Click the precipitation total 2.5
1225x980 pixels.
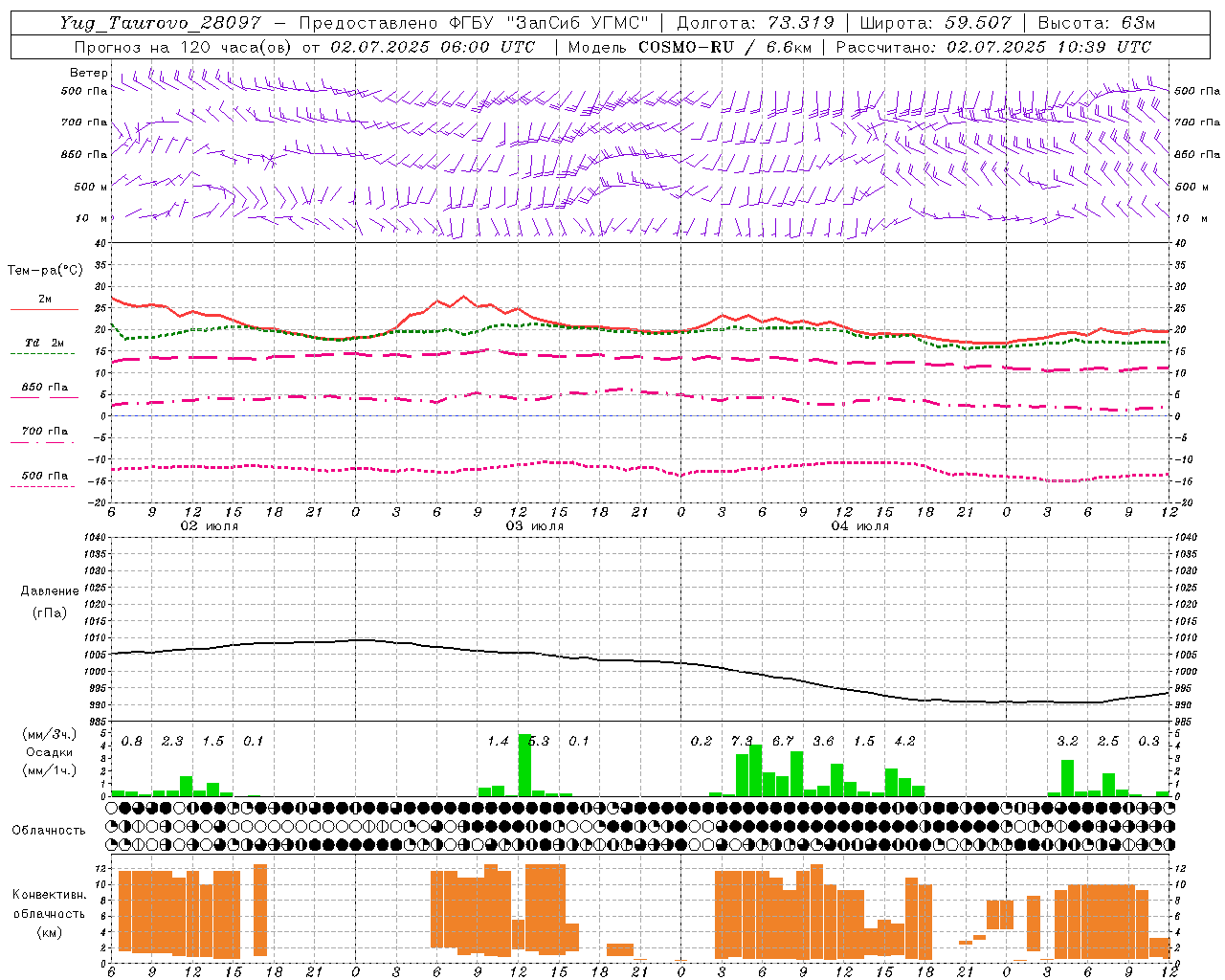(1108, 742)
